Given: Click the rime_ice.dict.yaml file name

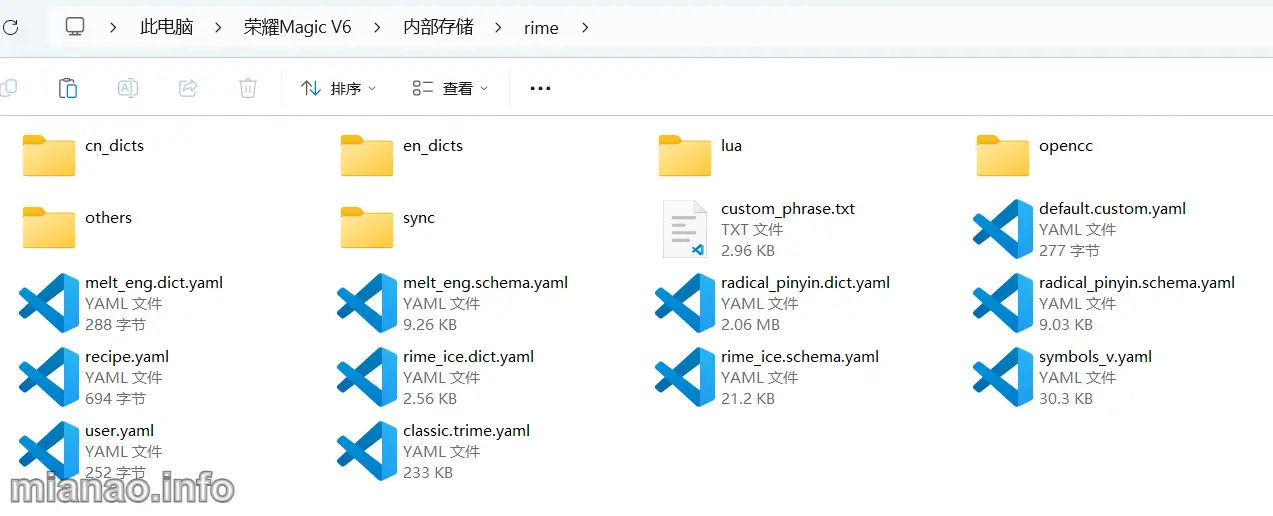Looking at the screenshot, I should click(469, 357).
